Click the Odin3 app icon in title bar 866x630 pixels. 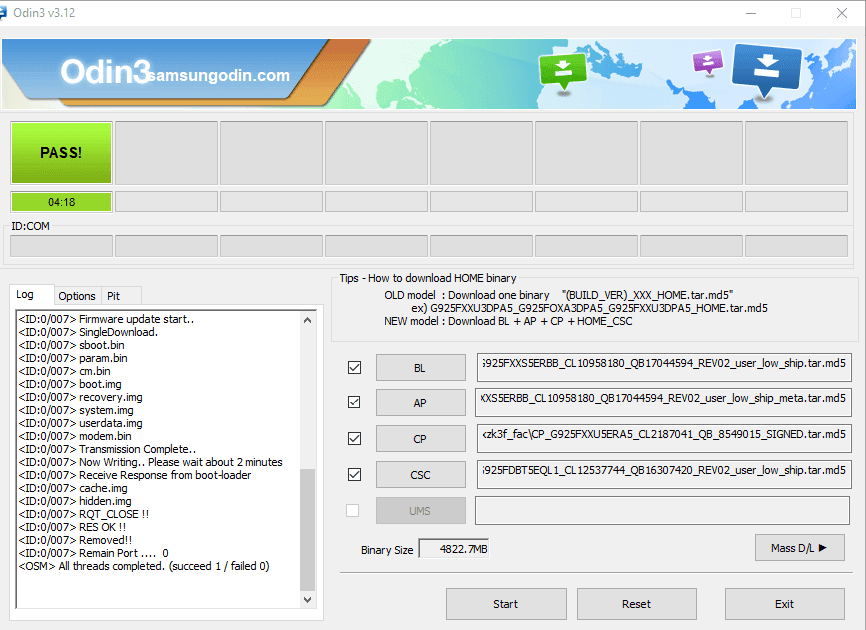click(3, 13)
